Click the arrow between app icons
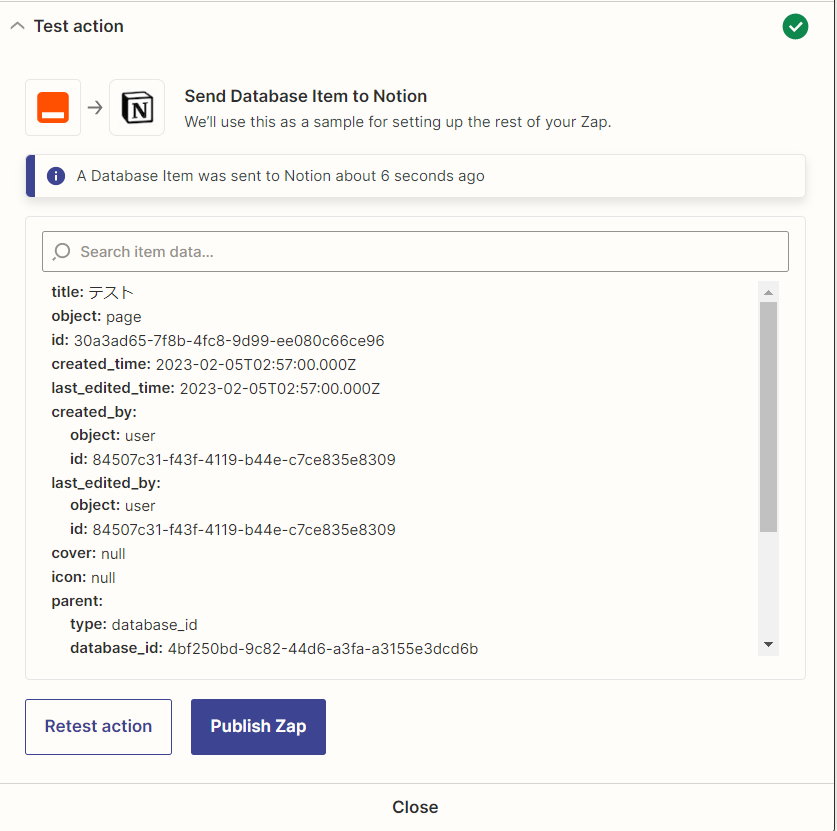This screenshot has height=831, width=837. pyautogui.click(x=95, y=108)
